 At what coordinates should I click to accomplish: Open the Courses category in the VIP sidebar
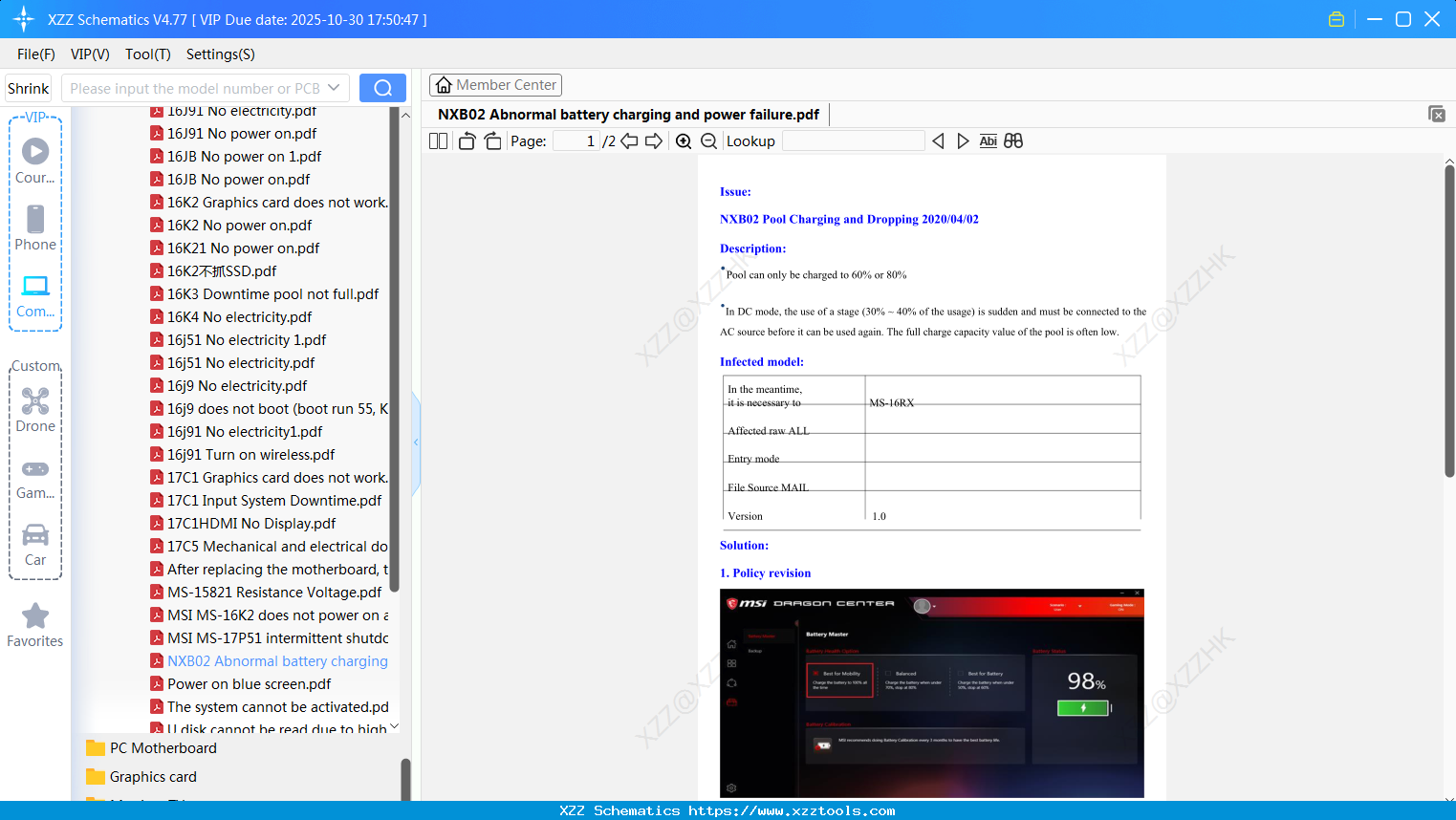point(35,161)
